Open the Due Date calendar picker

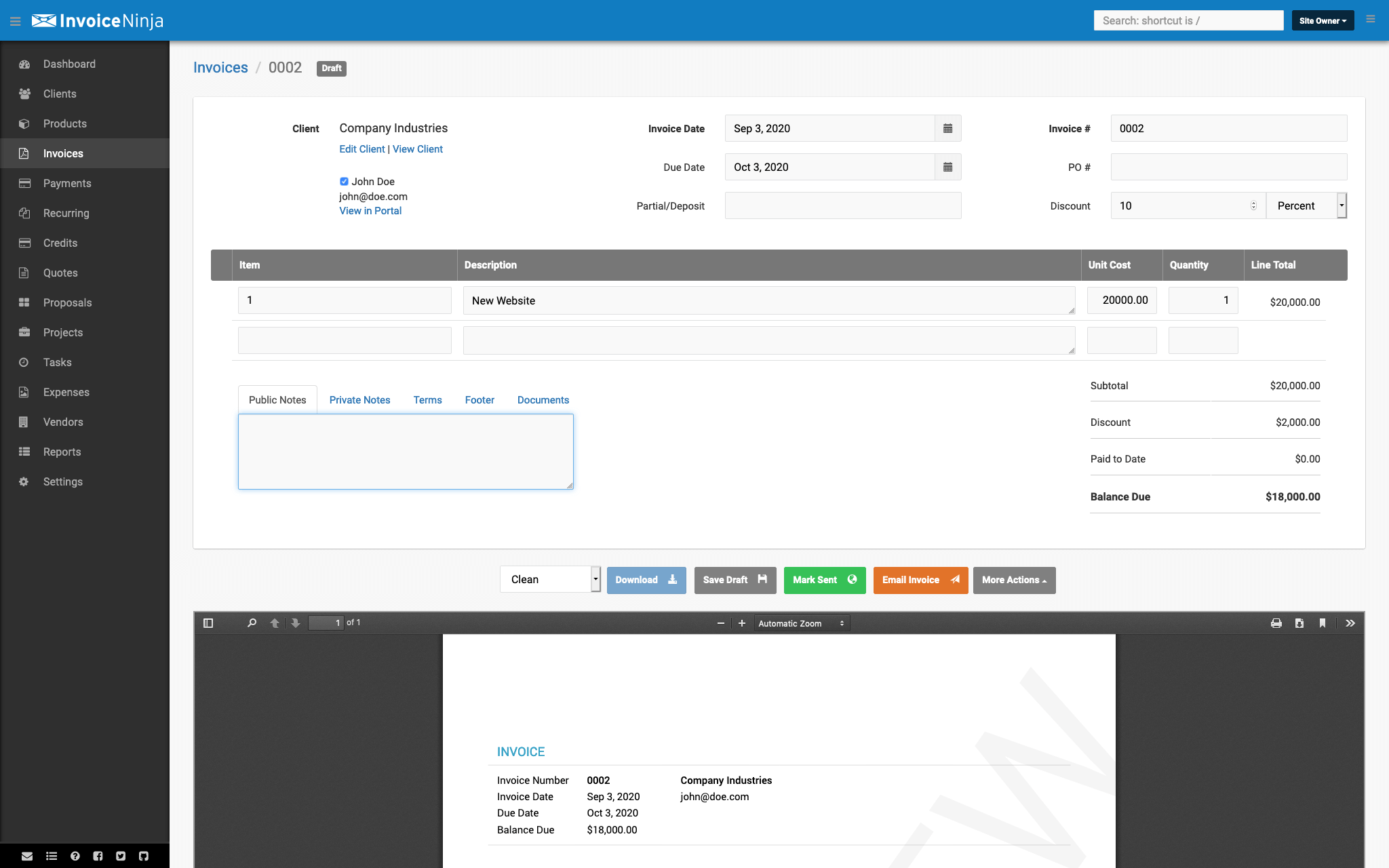tap(947, 167)
